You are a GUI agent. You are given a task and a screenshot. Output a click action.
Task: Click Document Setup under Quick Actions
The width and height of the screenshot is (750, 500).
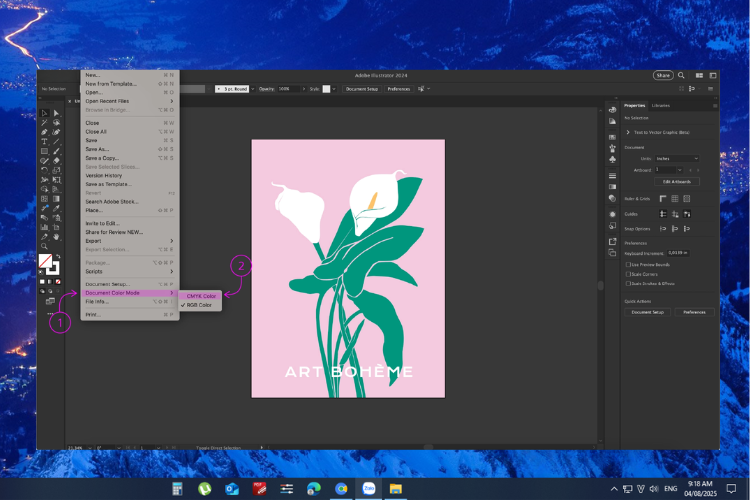(648, 312)
